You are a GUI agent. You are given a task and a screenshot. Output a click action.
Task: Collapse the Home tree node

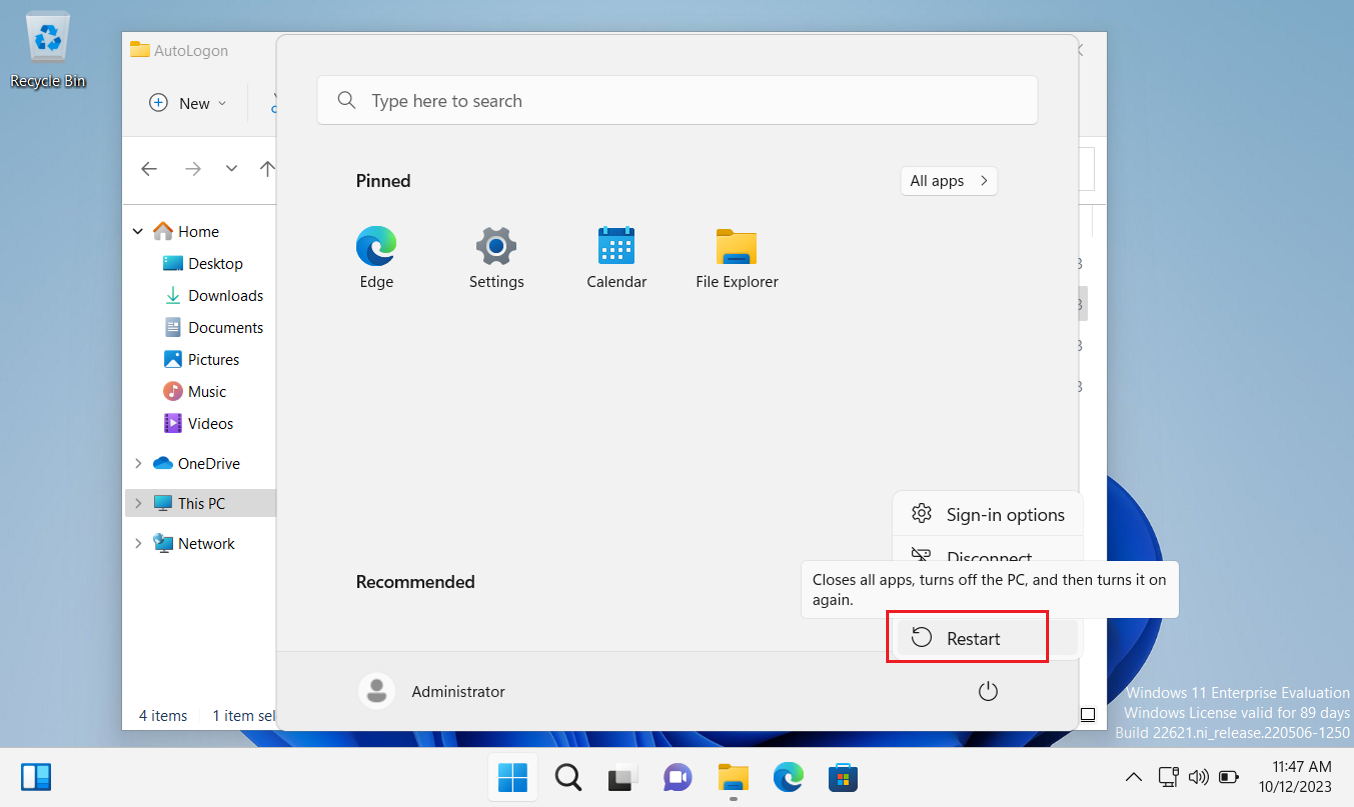pyautogui.click(x=138, y=232)
